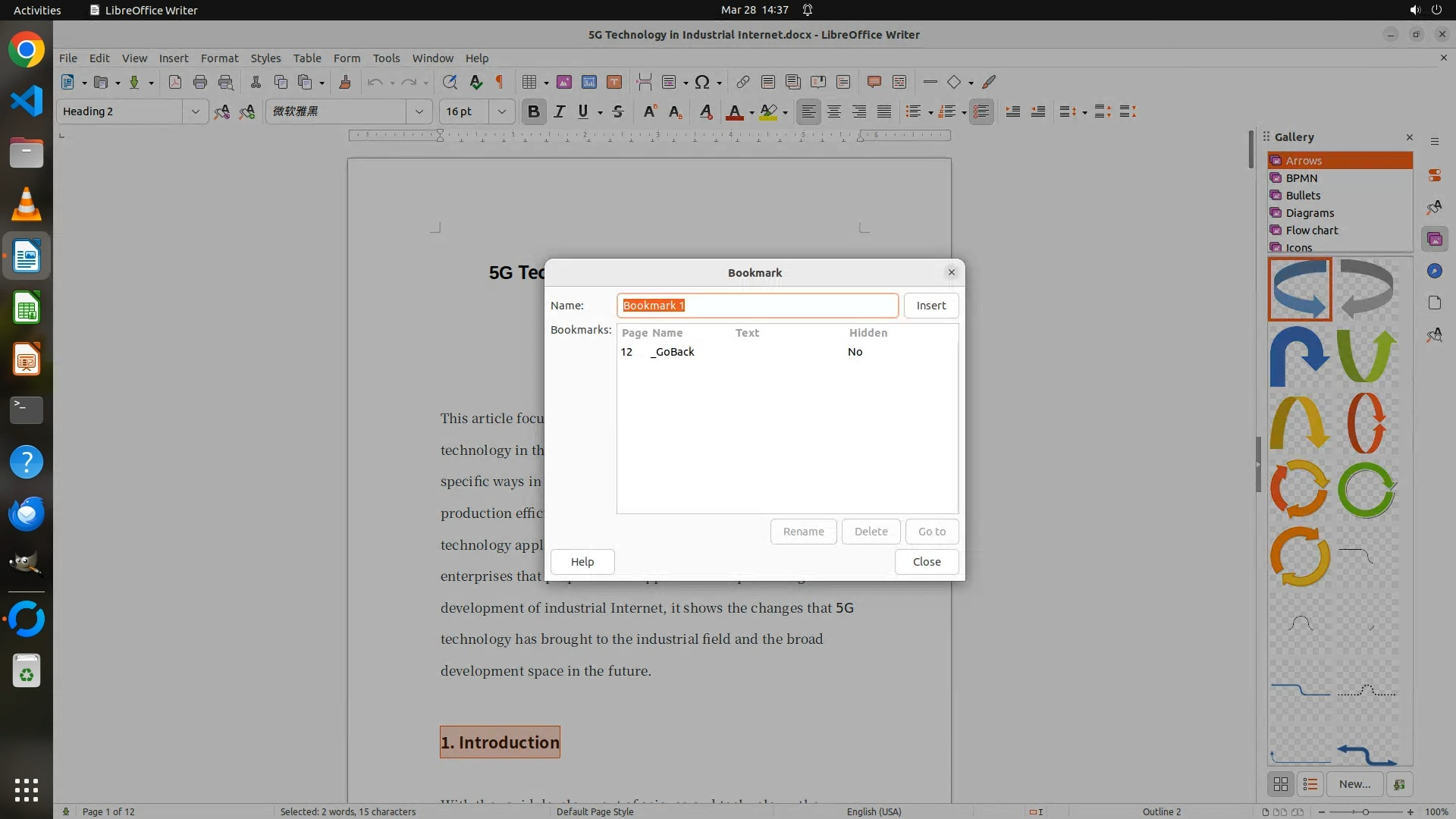
Task: Click the zoom slider in status bar
Action: coord(1366,811)
